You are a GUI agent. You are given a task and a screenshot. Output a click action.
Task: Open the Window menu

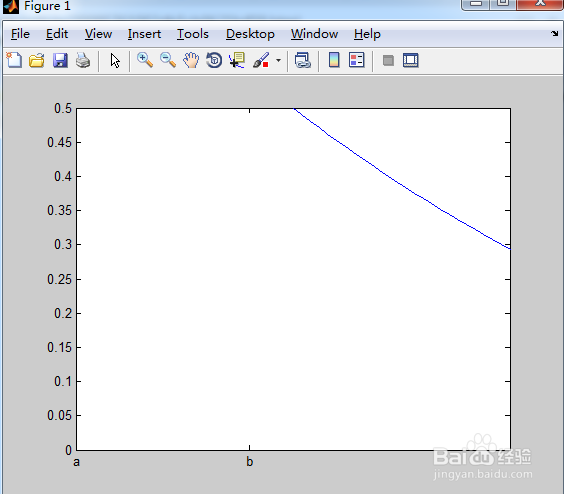314,34
